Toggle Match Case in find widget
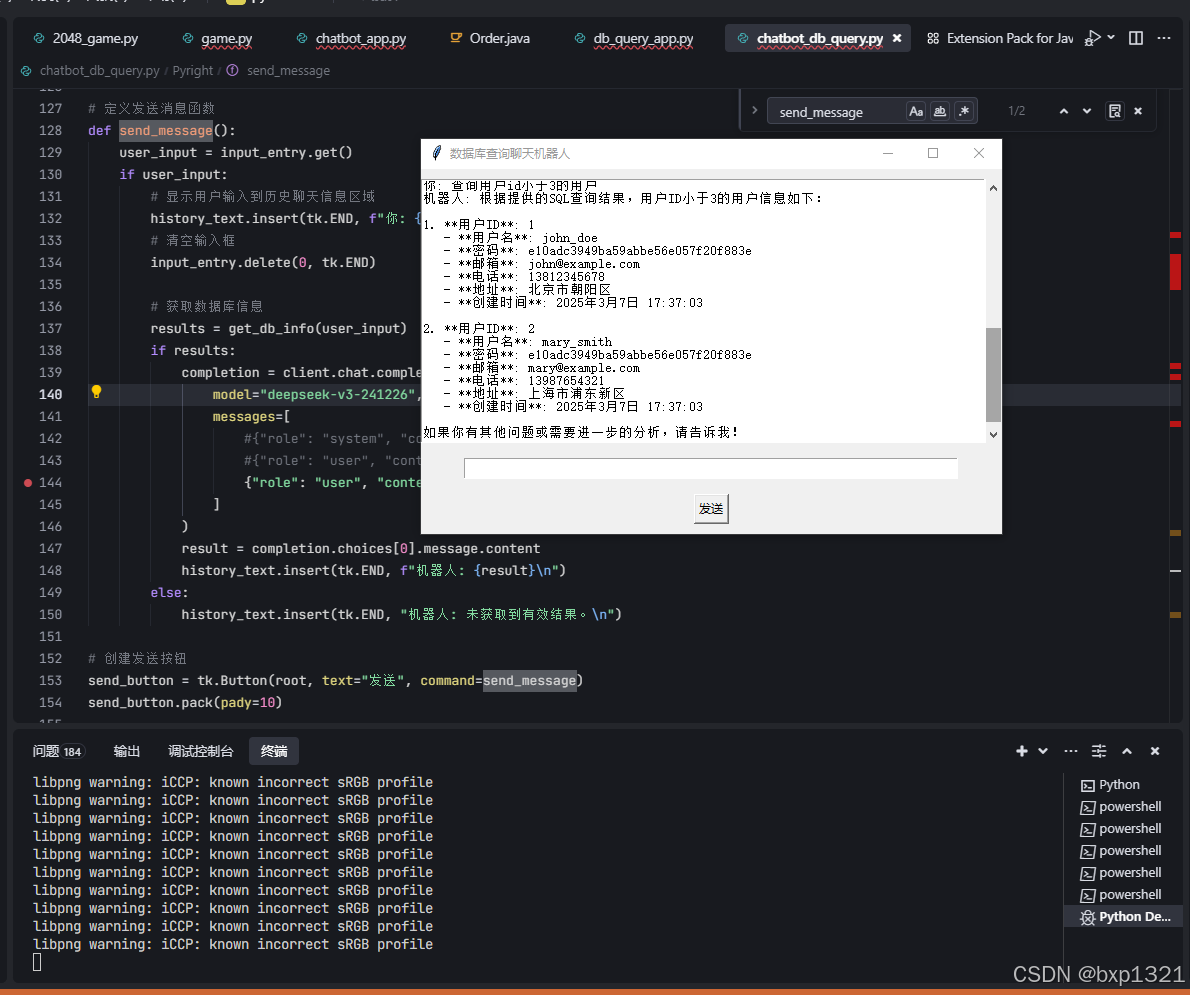Screen dimensions: 1190x995 pos(916,112)
